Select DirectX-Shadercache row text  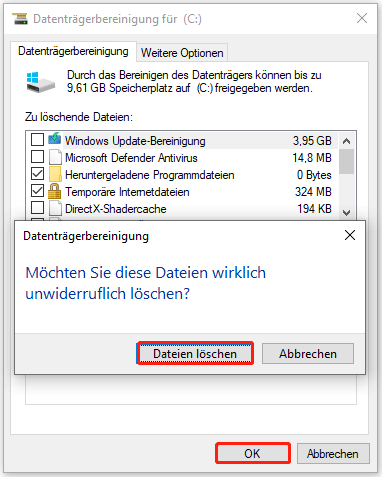[x=116, y=209]
